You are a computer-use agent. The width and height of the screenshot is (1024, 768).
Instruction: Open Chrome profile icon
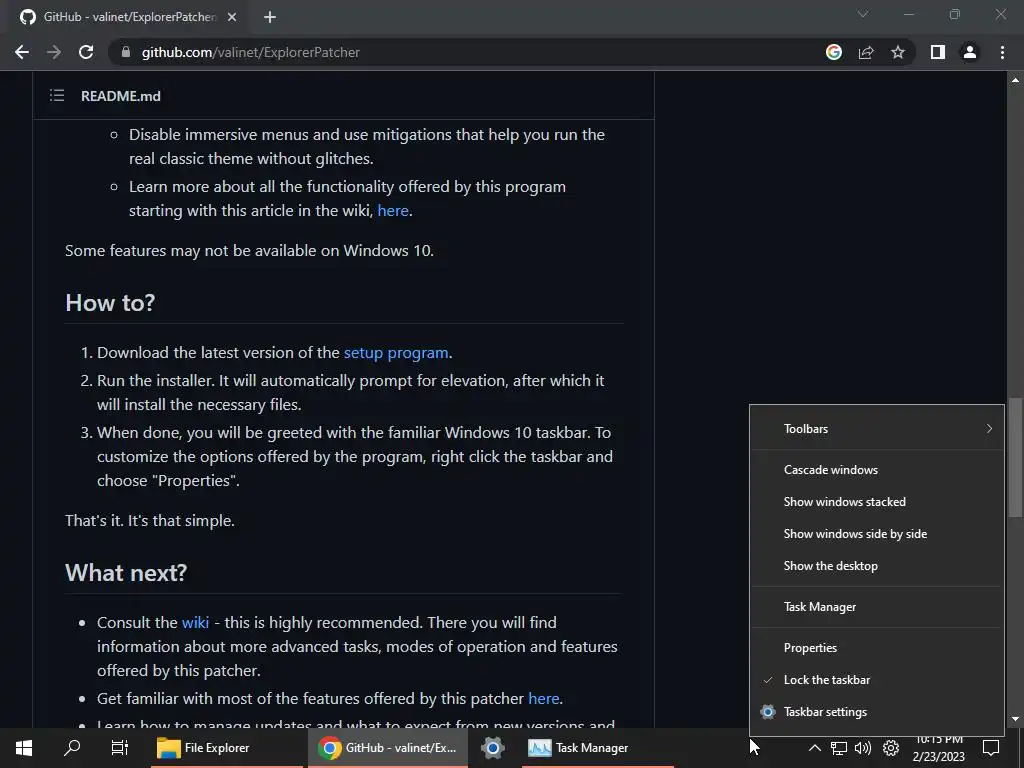[x=970, y=52]
